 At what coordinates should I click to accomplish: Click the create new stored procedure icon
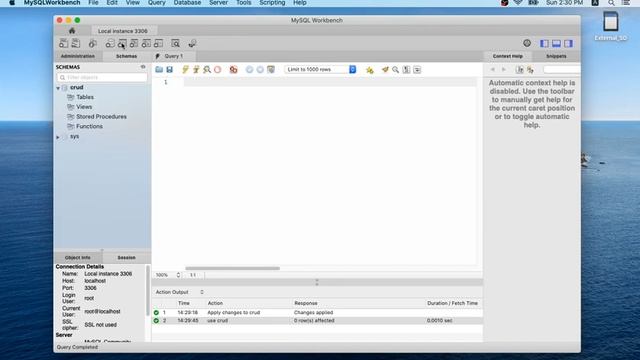pos(146,43)
